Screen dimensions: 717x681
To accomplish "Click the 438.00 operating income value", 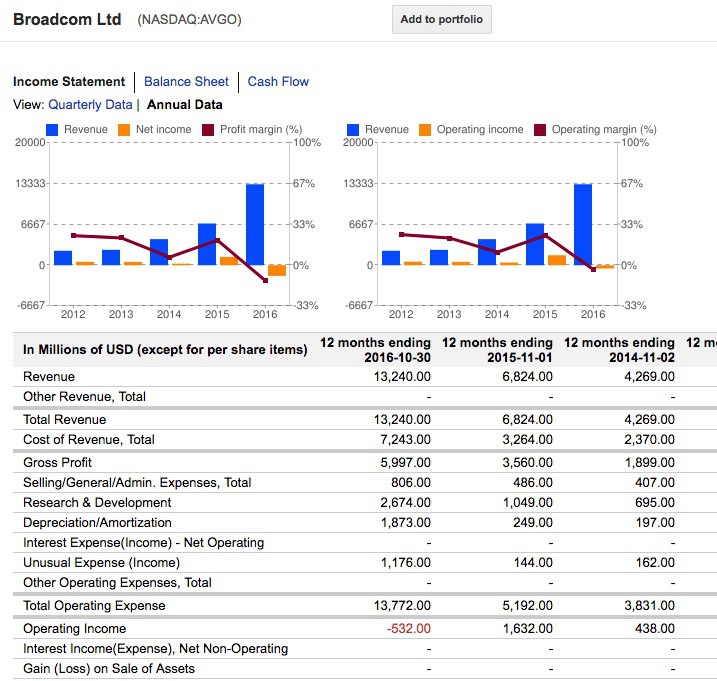I will [x=655, y=628].
